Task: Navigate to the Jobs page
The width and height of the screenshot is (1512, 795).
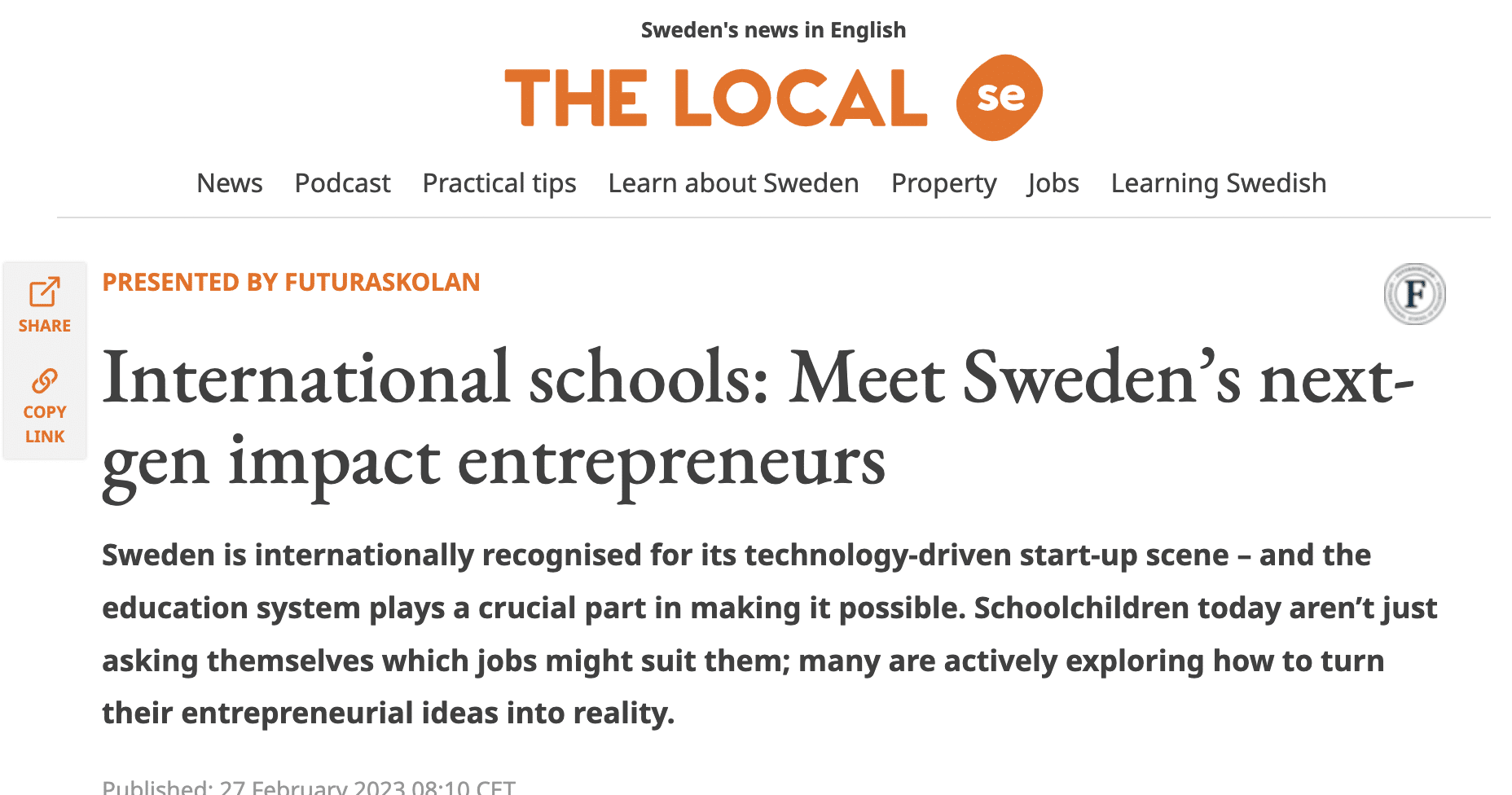Action: pos(1053,183)
